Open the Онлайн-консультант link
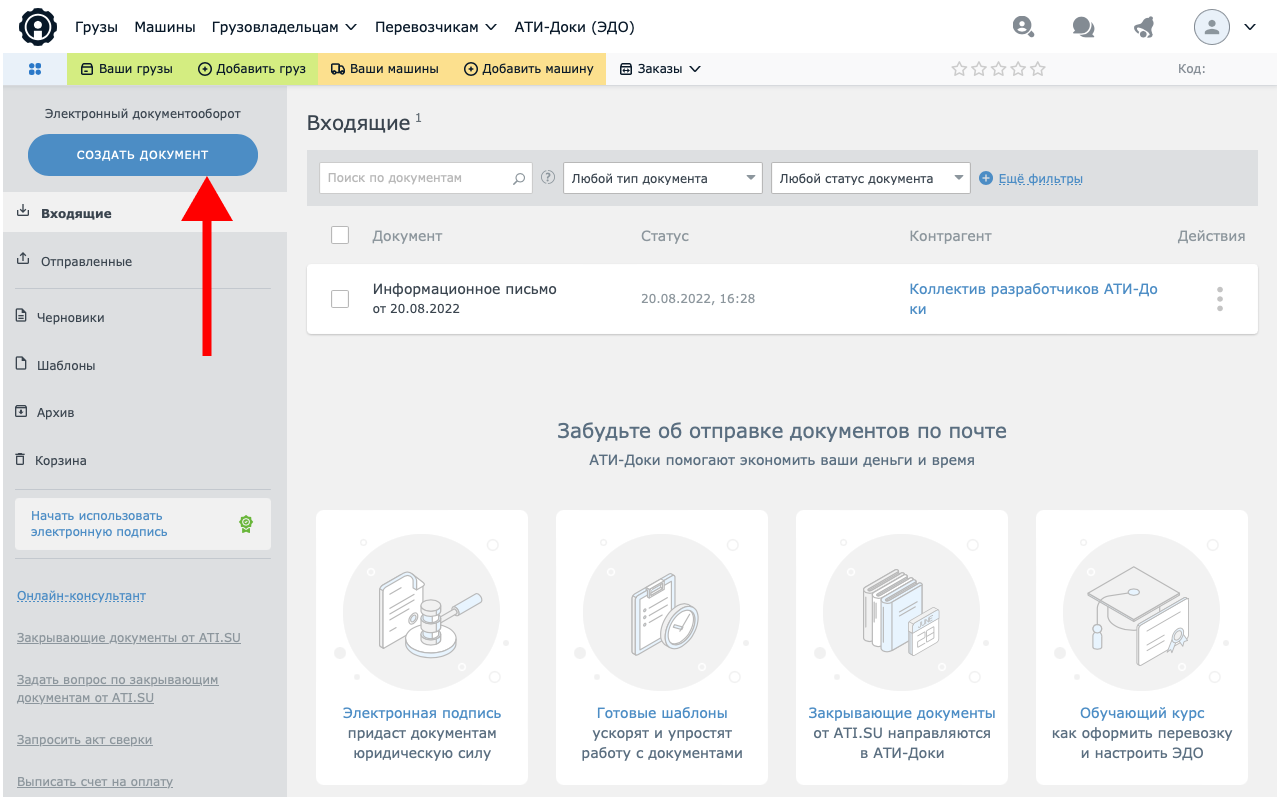The width and height of the screenshot is (1280, 800). coord(81,595)
